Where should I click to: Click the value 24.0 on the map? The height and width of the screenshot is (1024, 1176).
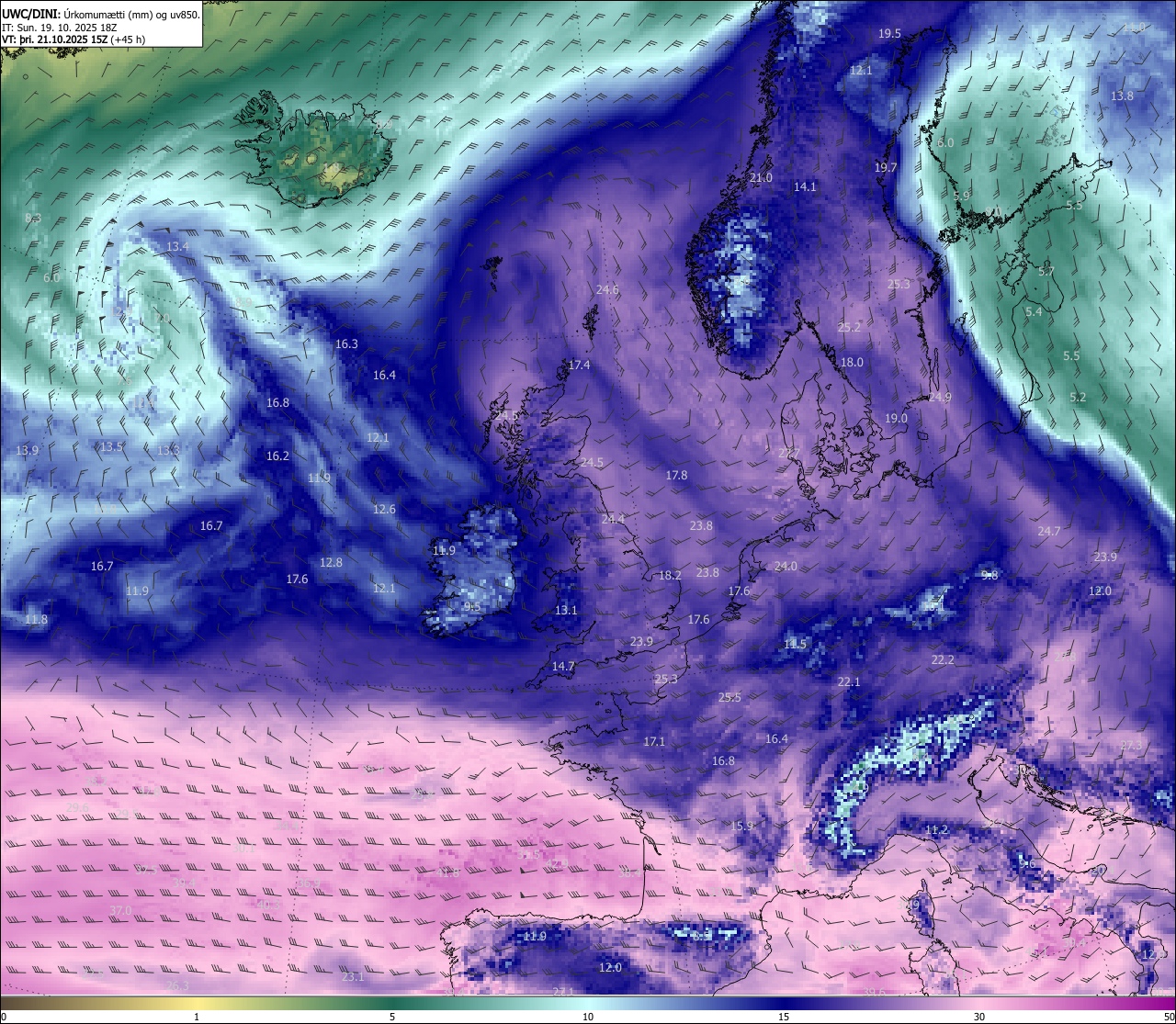(786, 566)
